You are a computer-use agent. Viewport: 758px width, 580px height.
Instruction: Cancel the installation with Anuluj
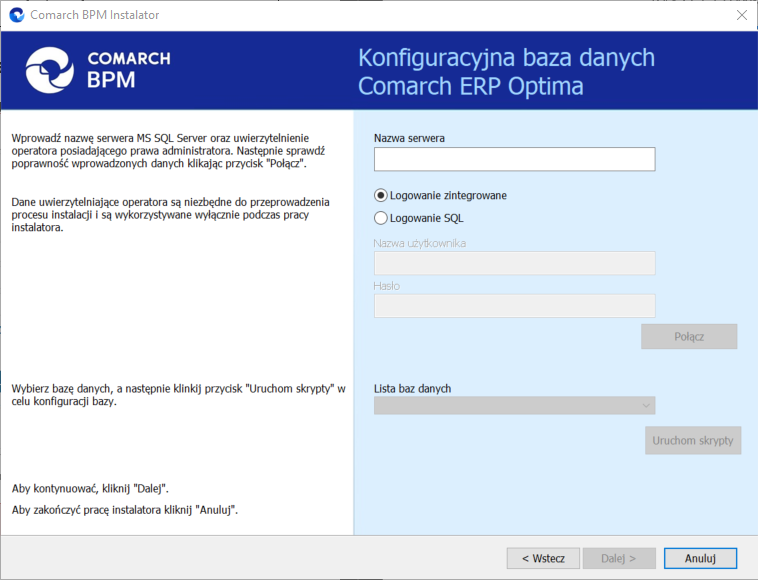700,558
